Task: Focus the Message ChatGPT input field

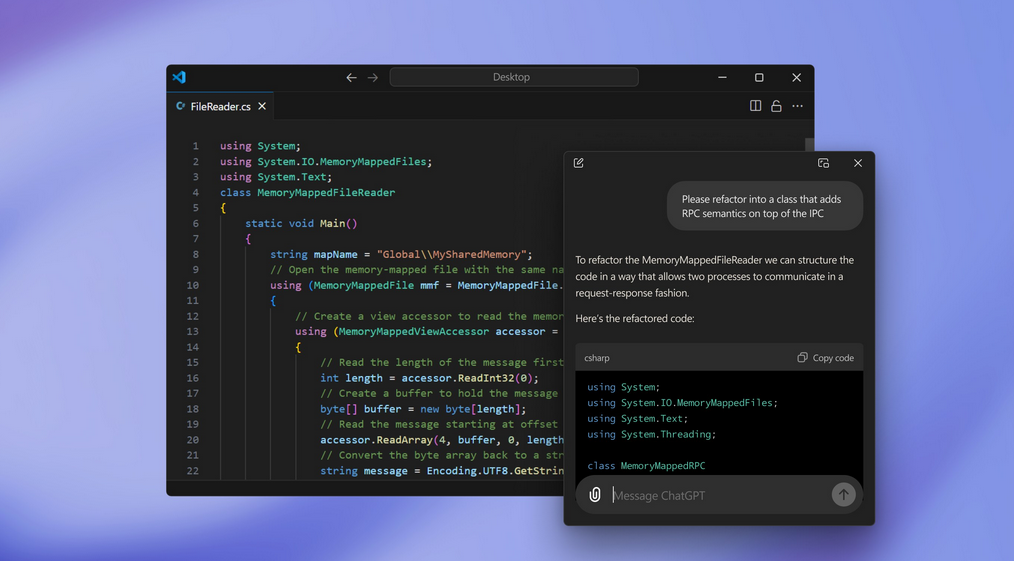Action: (x=715, y=495)
